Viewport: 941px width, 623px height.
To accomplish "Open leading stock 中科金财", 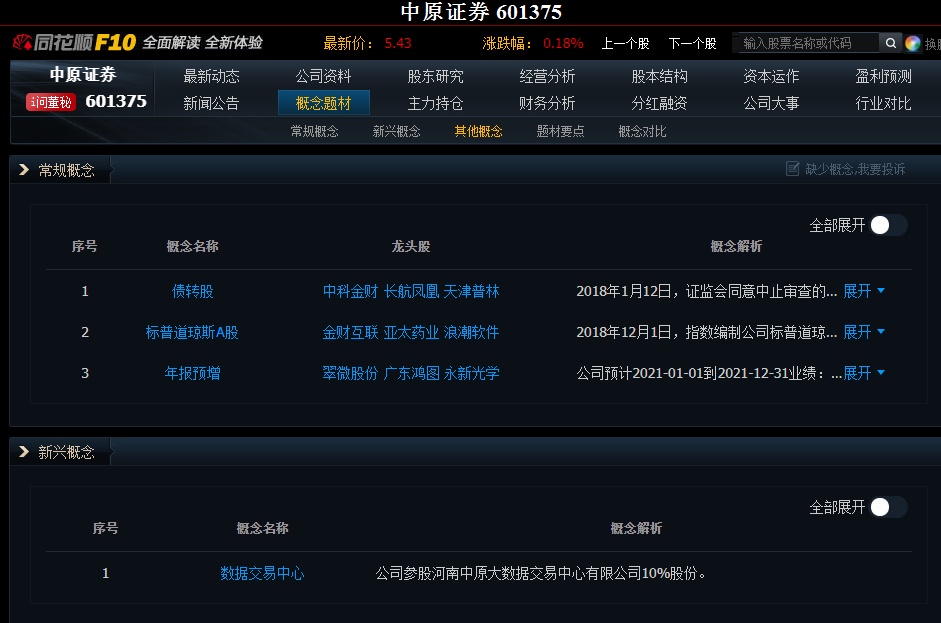I will [x=350, y=291].
